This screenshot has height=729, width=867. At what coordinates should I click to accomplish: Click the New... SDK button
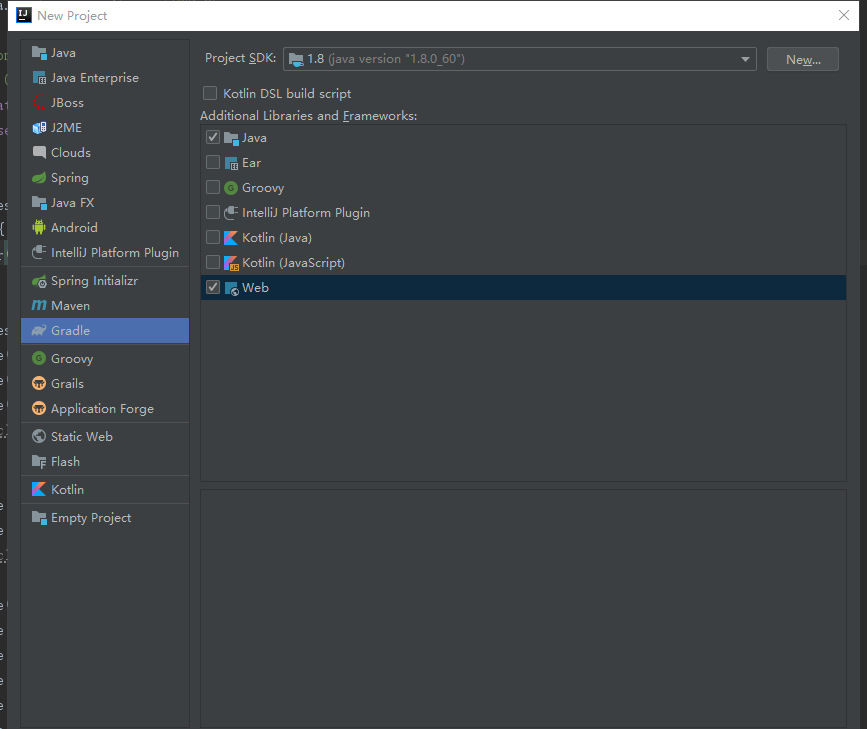coord(803,59)
